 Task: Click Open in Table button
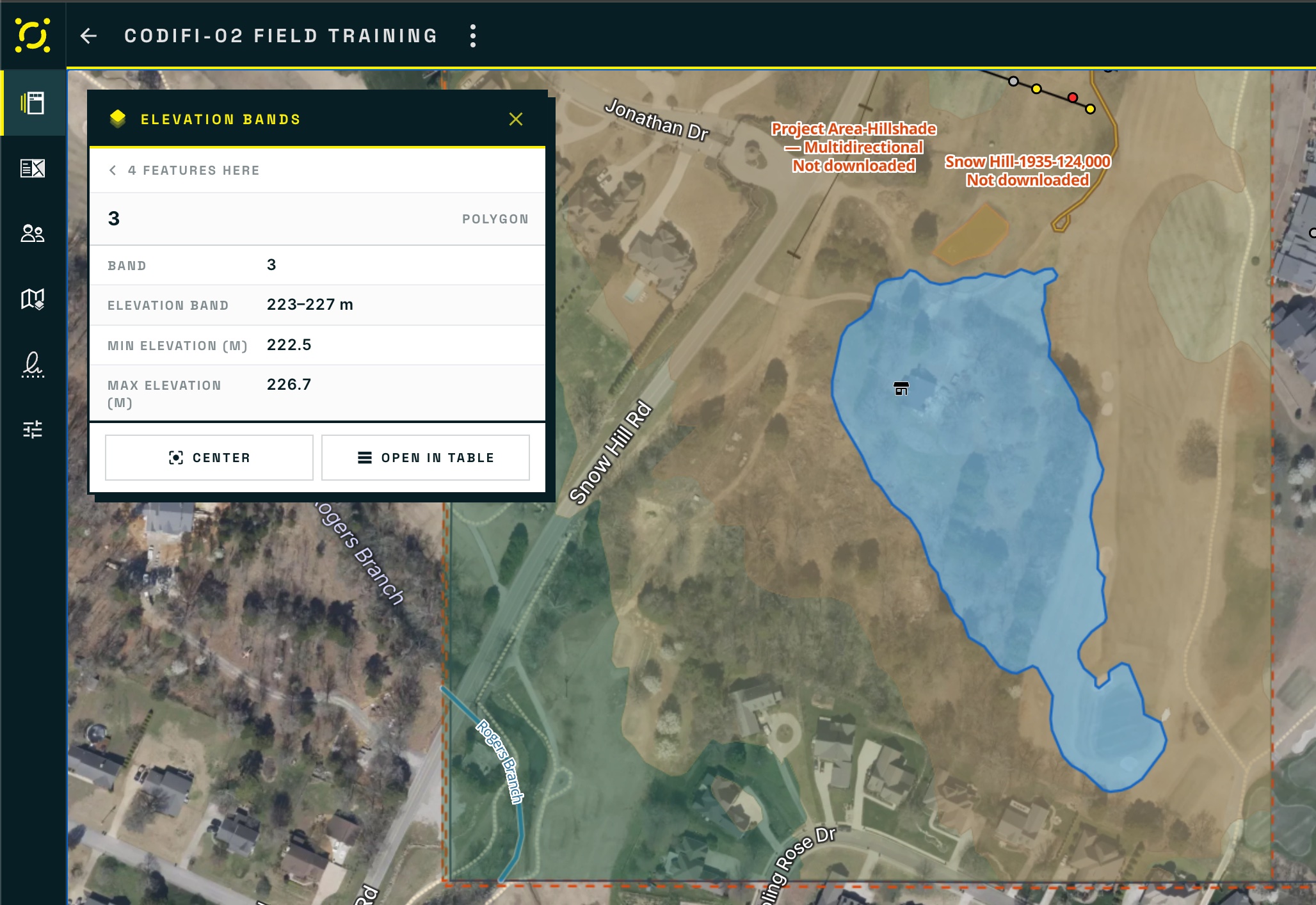(426, 458)
